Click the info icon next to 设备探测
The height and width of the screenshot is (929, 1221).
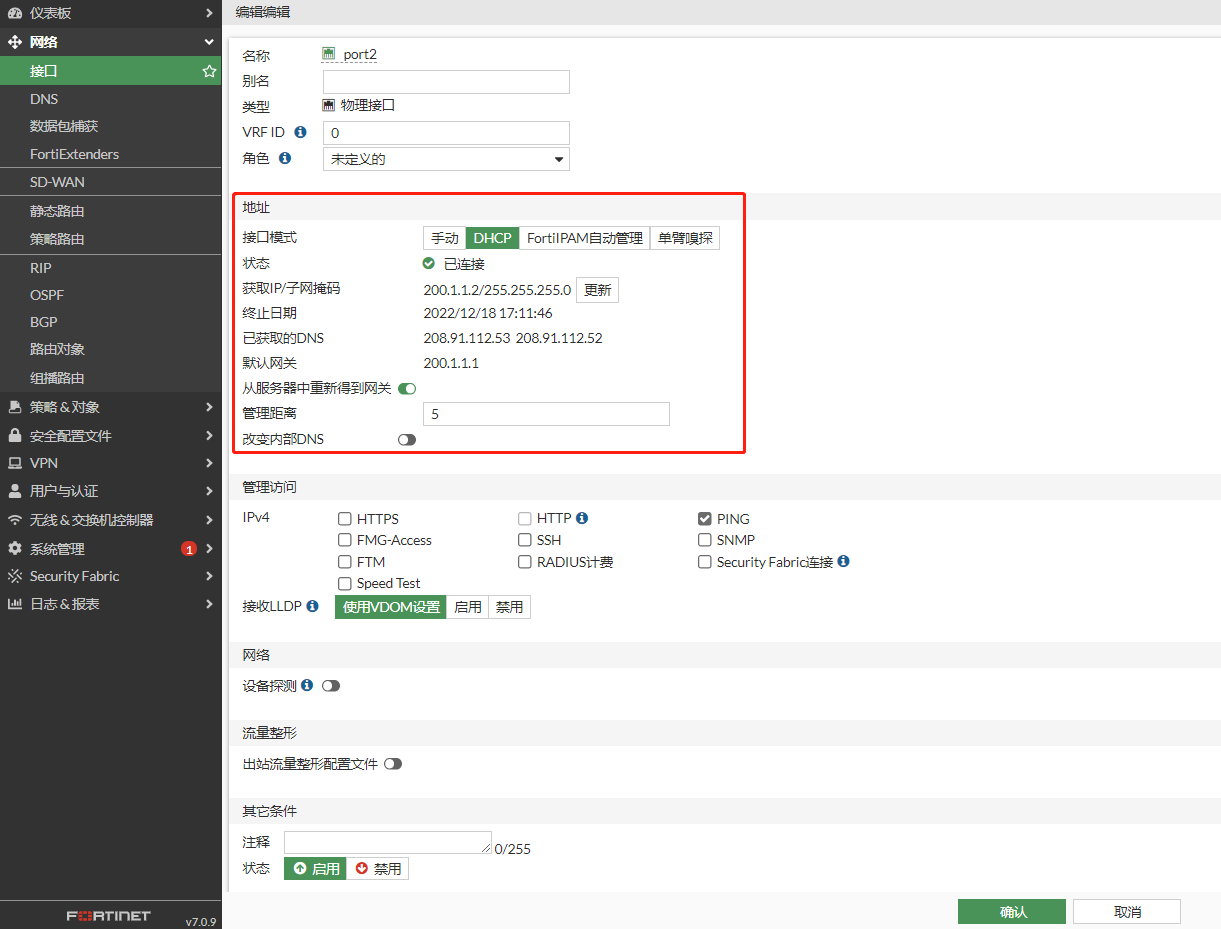tap(307, 685)
